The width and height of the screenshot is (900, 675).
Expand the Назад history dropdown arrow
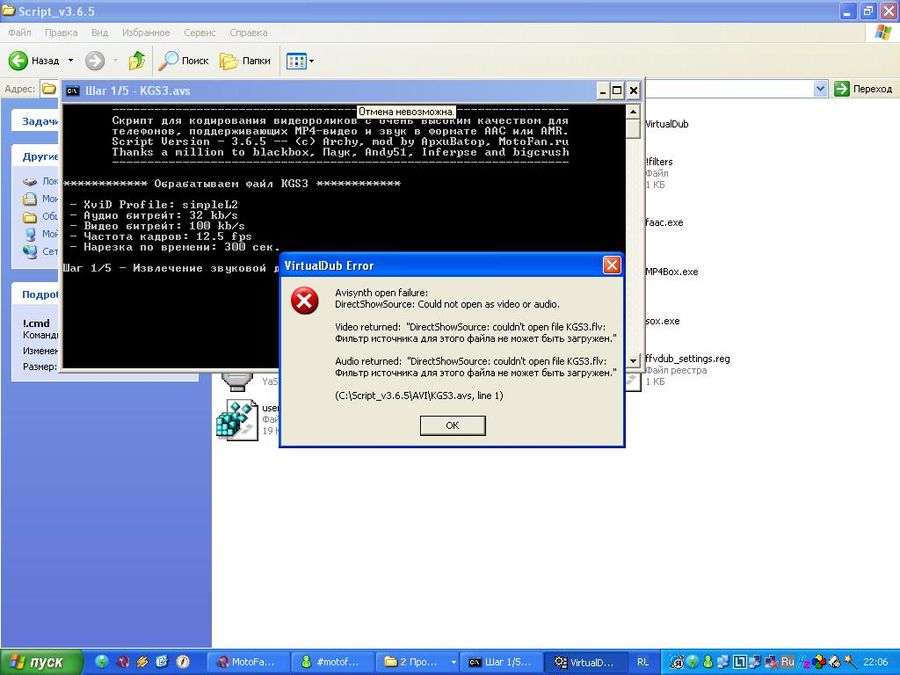(71, 60)
